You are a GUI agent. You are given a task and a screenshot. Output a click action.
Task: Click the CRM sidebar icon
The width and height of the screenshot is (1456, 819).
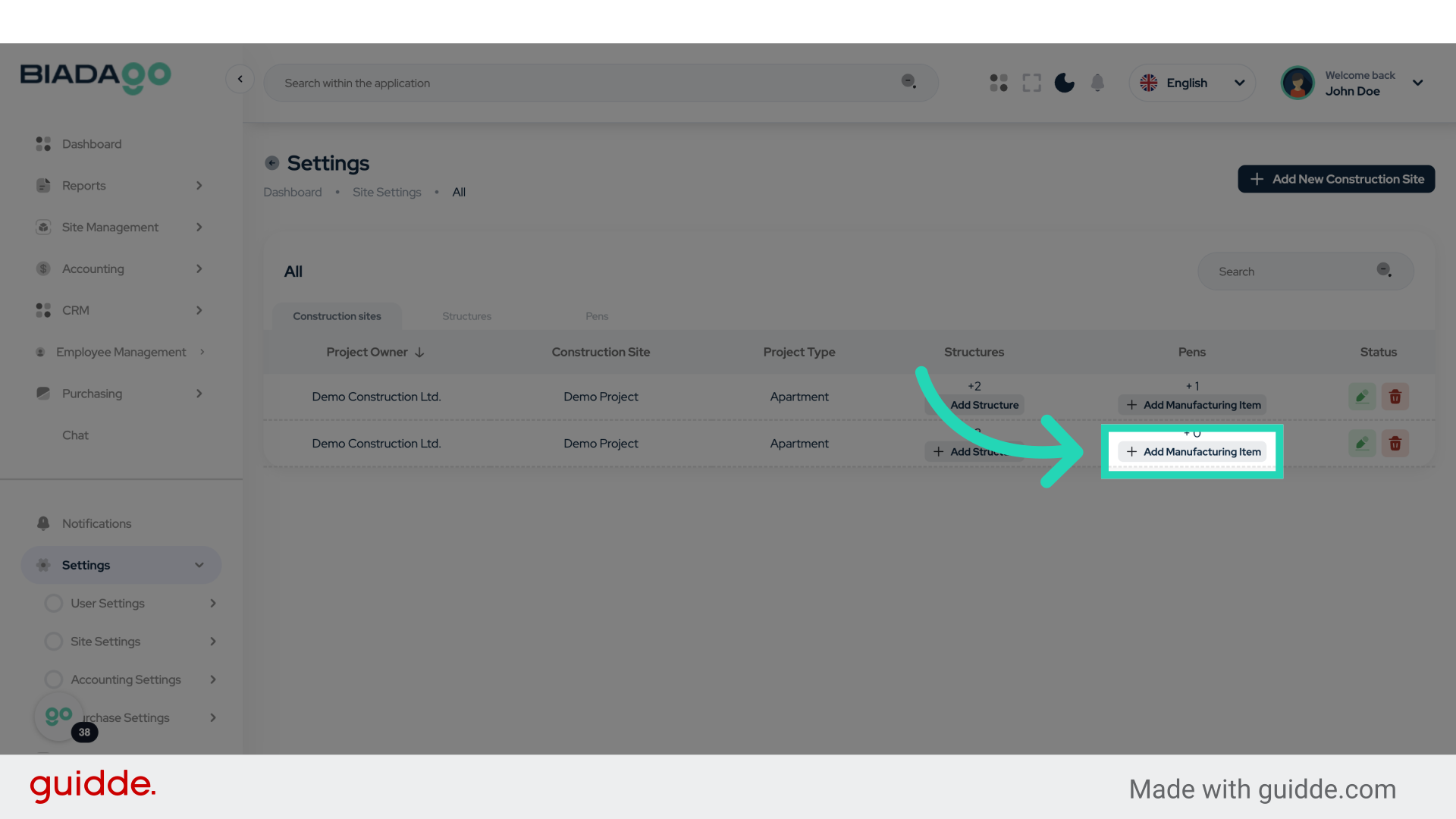click(42, 310)
